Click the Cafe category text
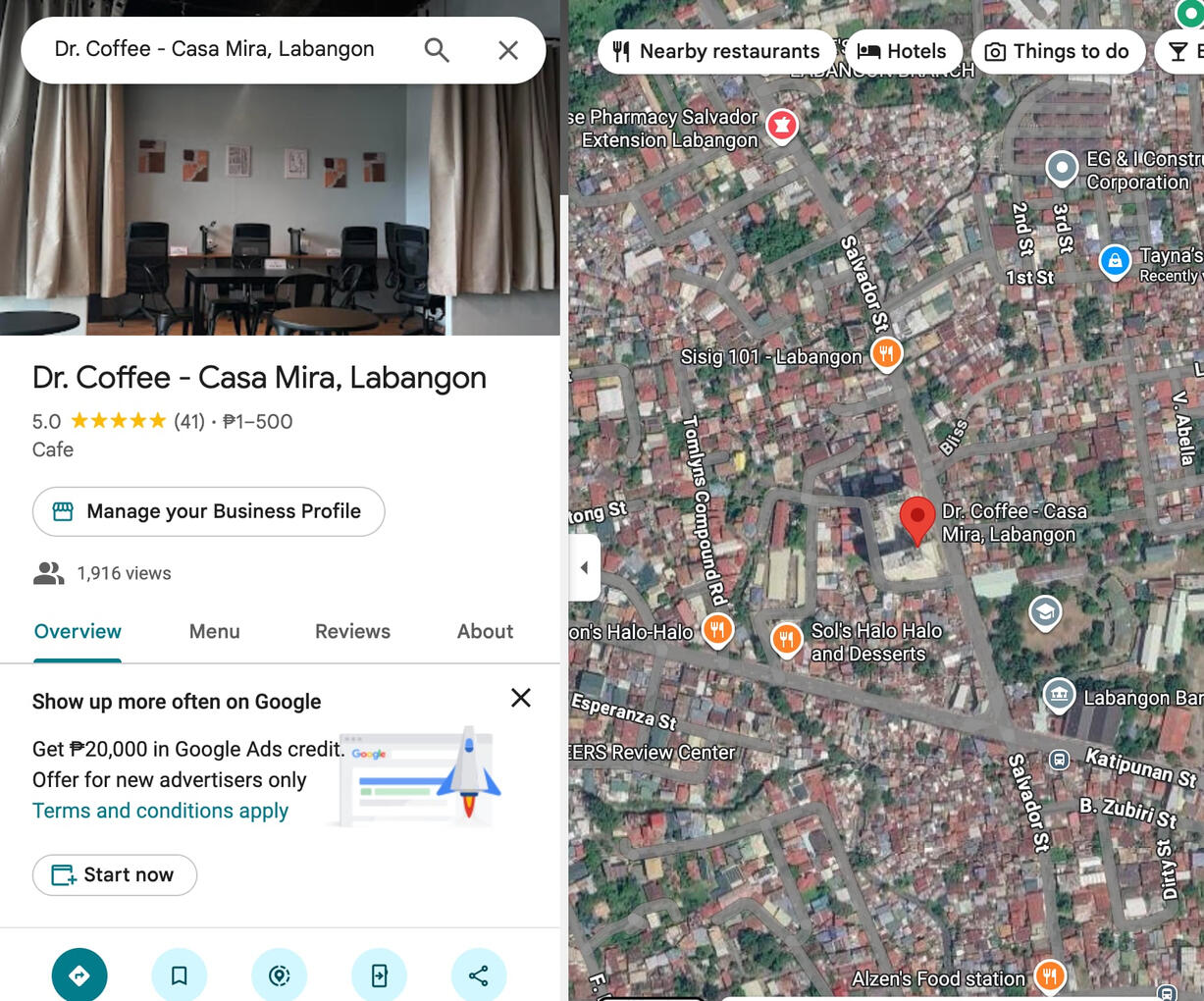Screen dimensions: 1204x1001 coord(53,449)
